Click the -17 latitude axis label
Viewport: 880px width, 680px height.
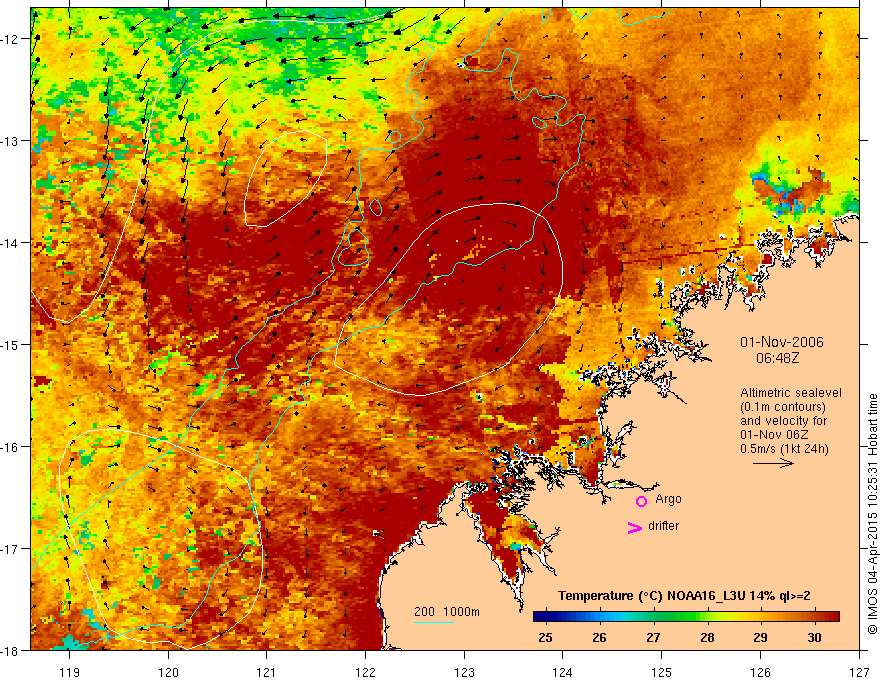coord(11,548)
